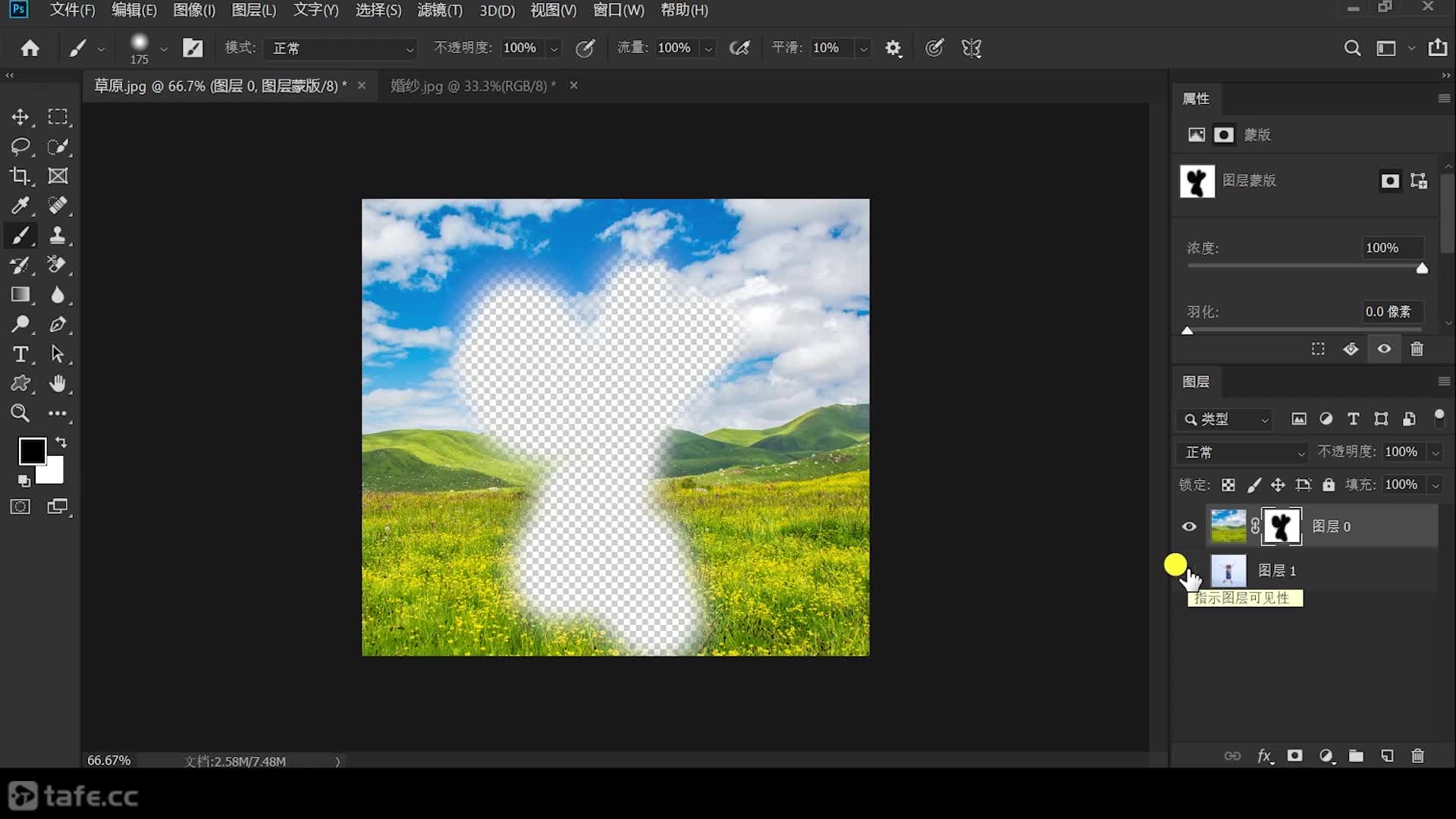Toggle lock all padlock icon
The image size is (1456, 819).
[1329, 485]
